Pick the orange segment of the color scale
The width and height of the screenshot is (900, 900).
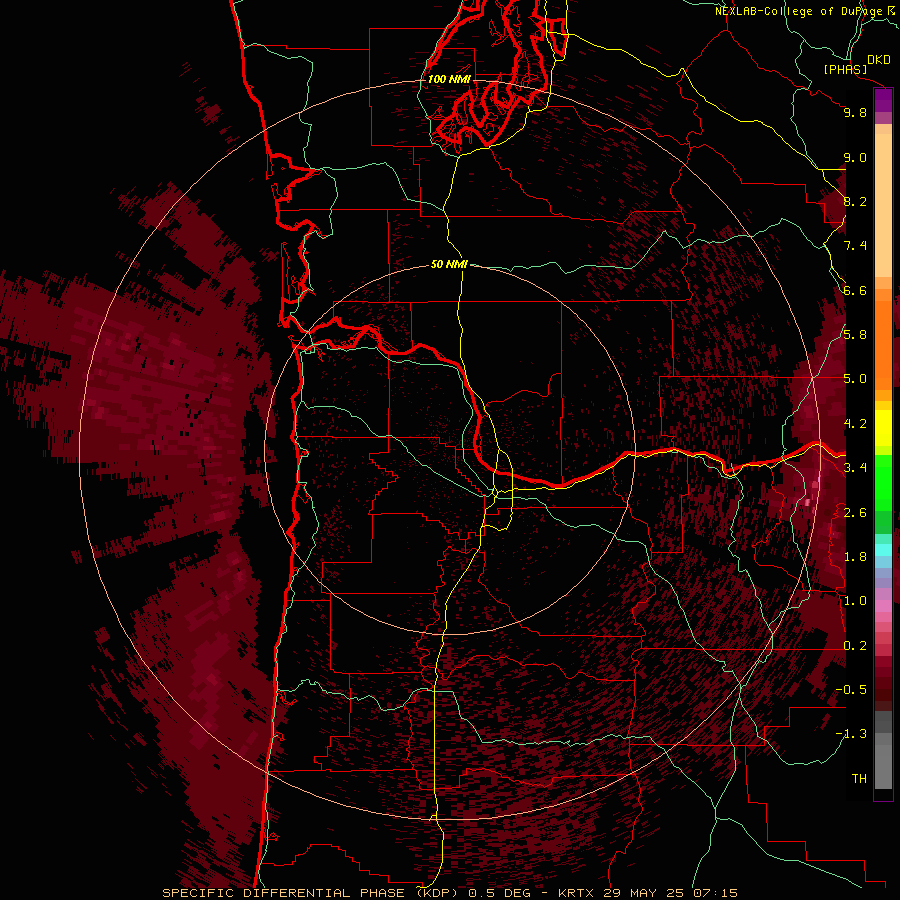point(883,344)
